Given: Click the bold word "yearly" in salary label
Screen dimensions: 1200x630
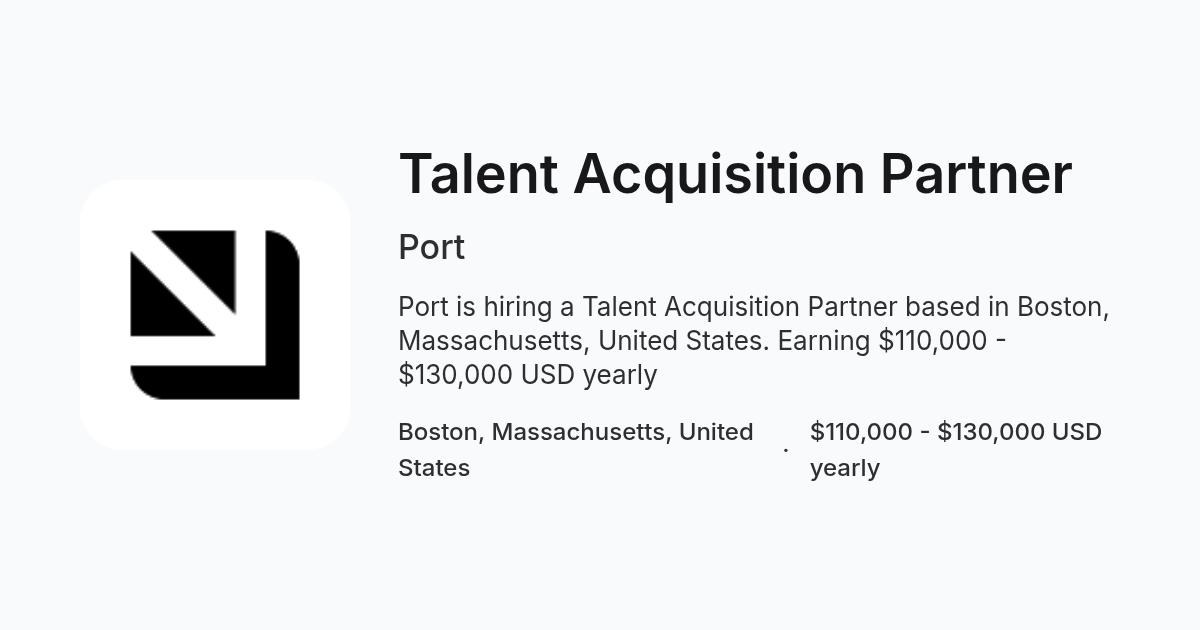Looking at the screenshot, I should (845, 468).
